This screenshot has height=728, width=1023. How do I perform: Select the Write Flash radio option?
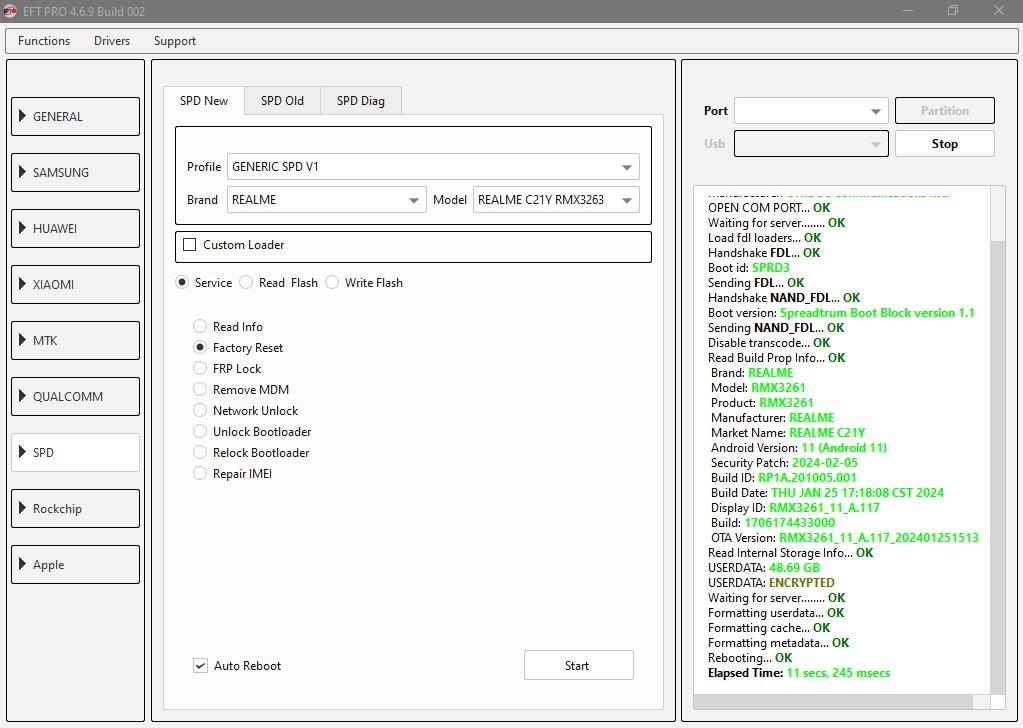333,283
